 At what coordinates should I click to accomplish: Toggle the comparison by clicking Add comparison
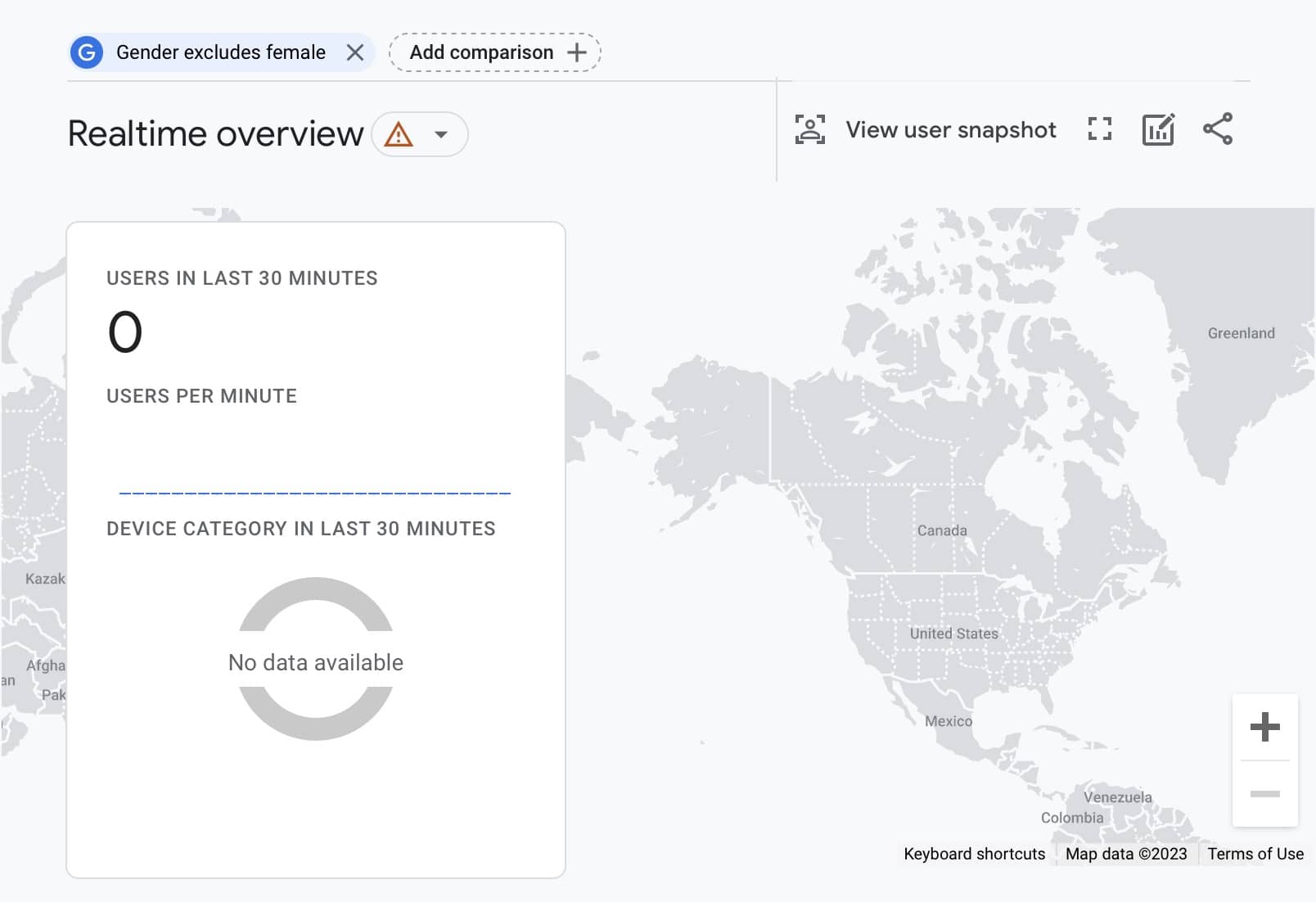(481, 52)
